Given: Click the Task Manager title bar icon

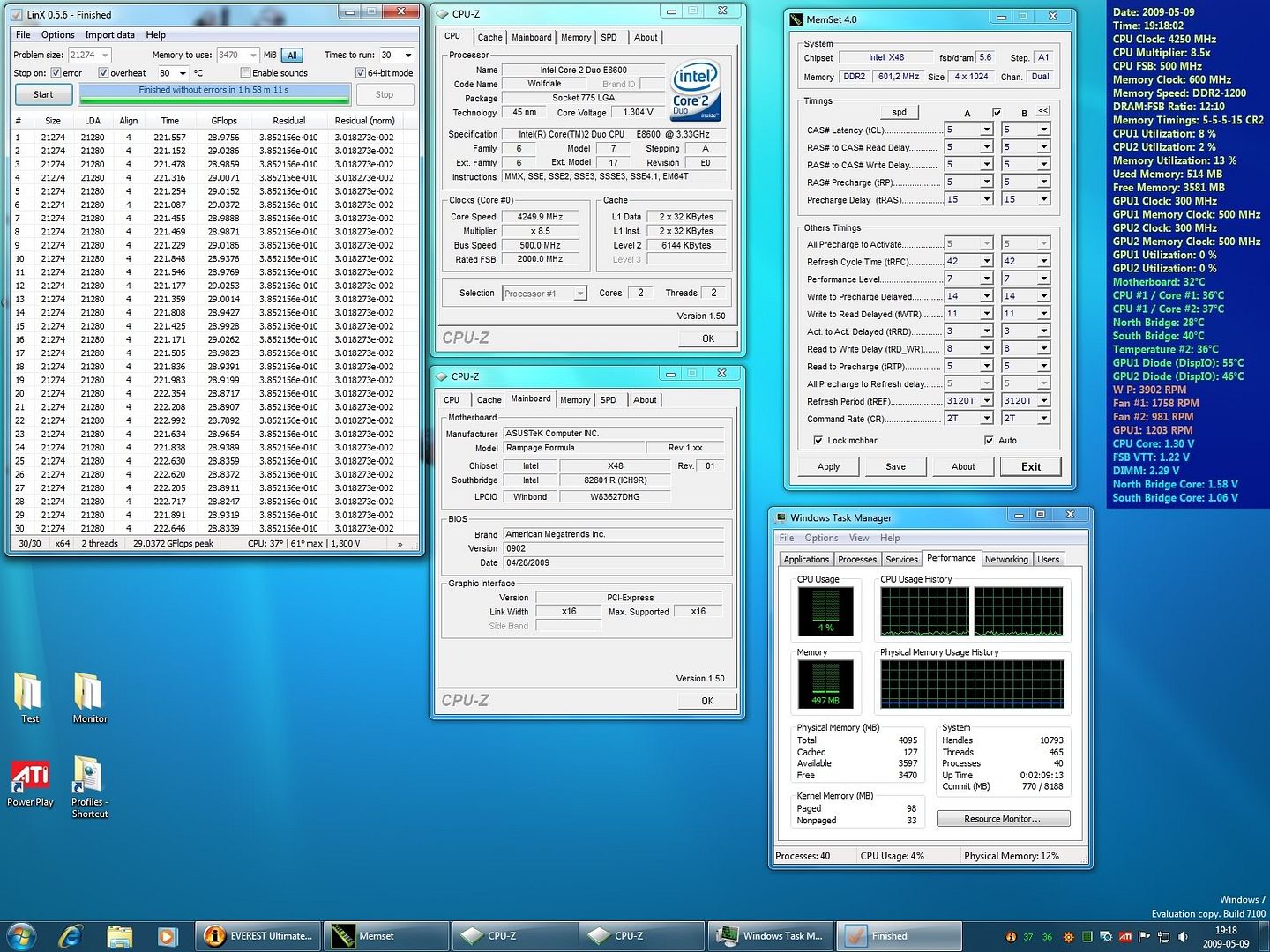Looking at the screenshot, I should [x=780, y=517].
